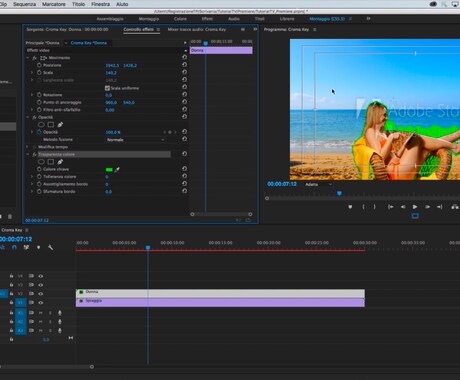Step forward one frame
Screen dimensions: 460x380
pyautogui.click(x=427, y=207)
